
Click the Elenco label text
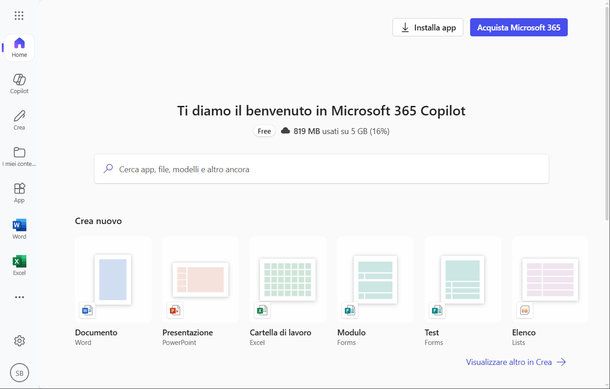click(x=524, y=333)
